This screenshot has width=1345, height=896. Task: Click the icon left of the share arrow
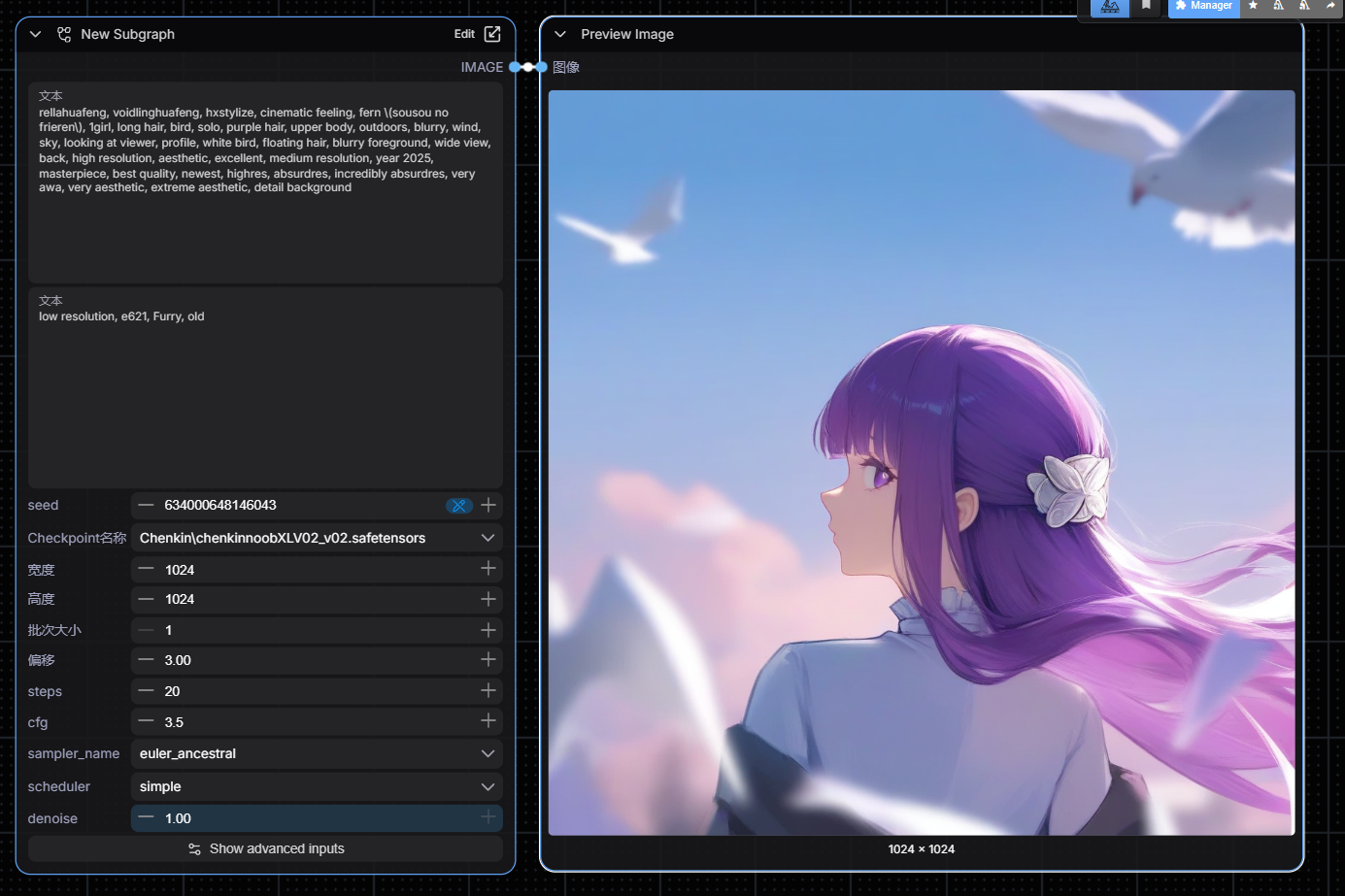(1304, 6)
